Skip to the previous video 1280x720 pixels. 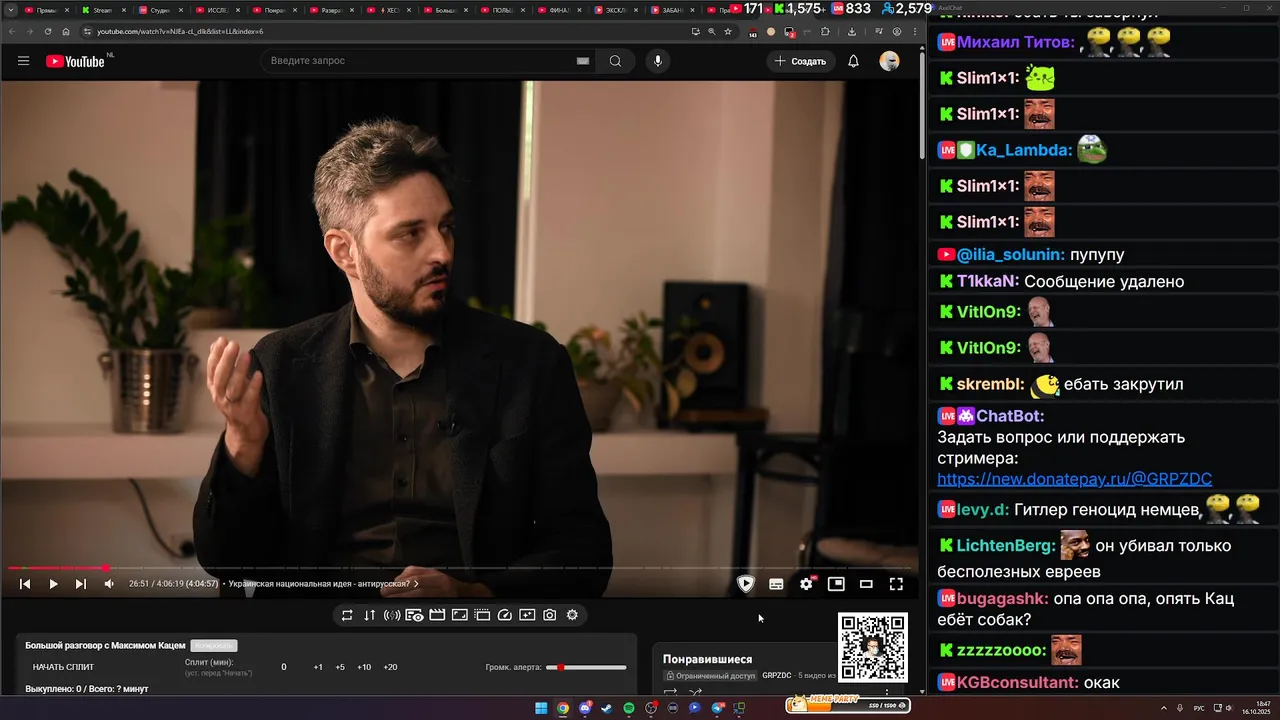coord(25,584)
